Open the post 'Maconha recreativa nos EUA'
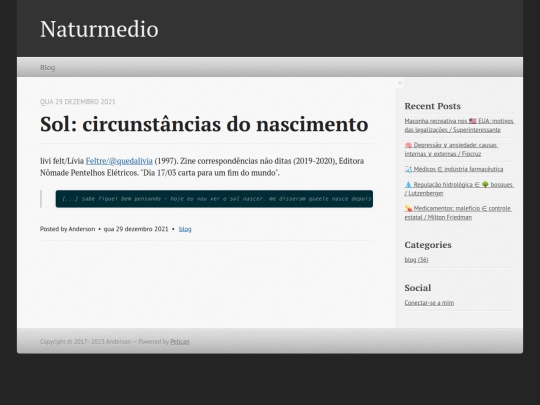Screen dimensions: 540x405 pos(459,125)
